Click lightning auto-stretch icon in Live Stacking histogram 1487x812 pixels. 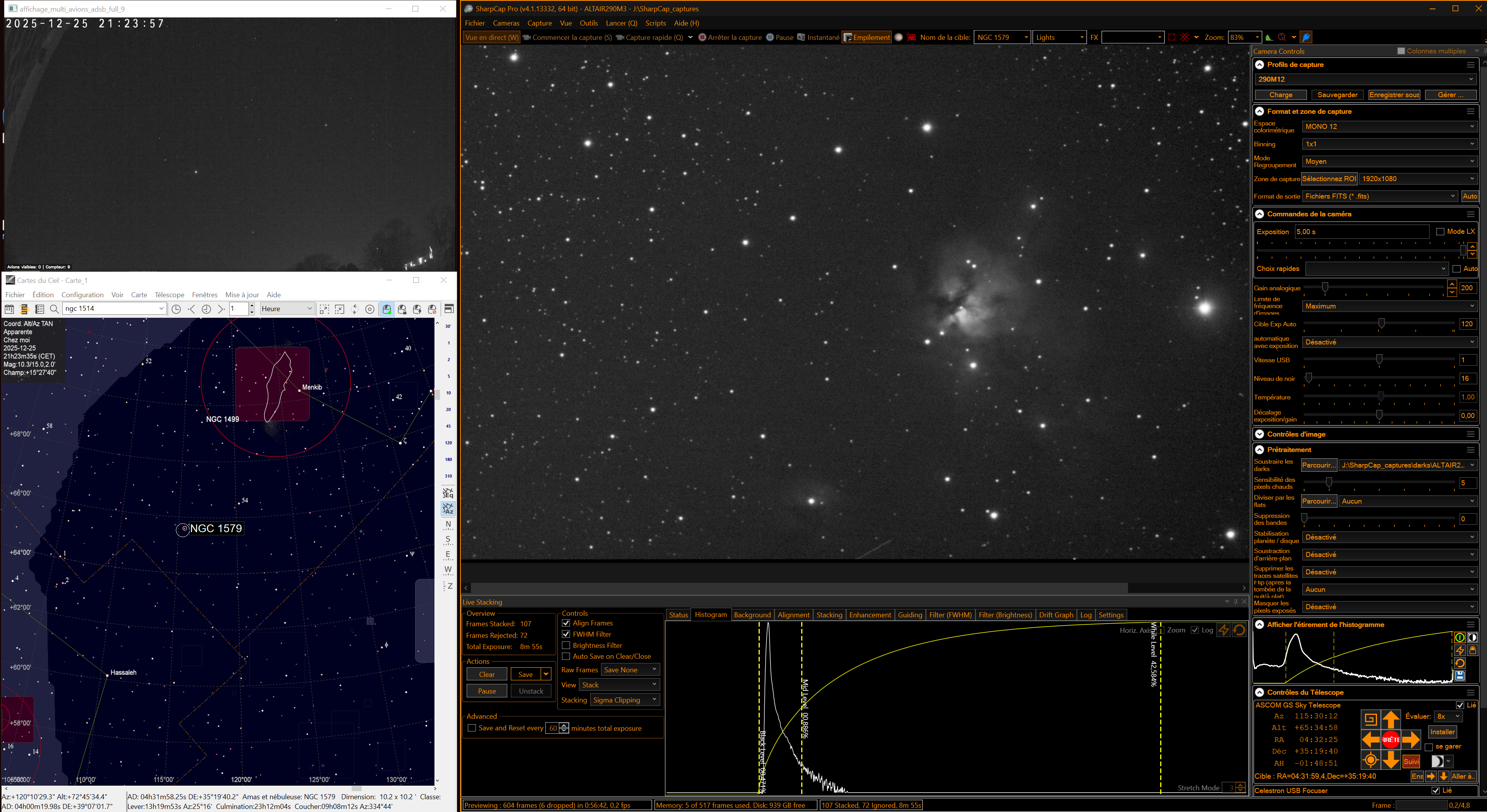[x=1223, y=630]
